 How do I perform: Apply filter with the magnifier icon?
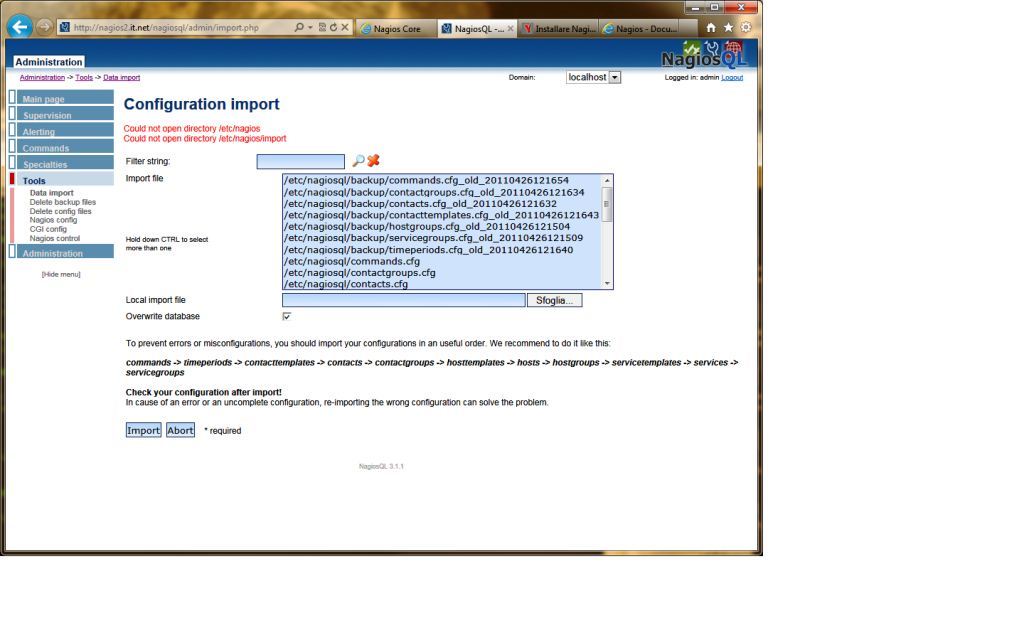click(x=358, y=161)
